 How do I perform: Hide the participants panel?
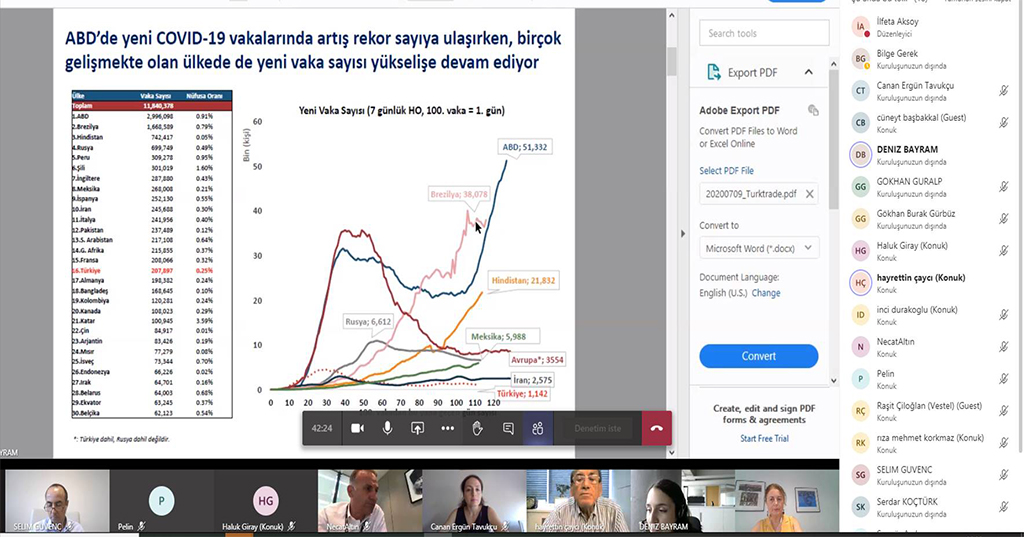coord(537,429)
